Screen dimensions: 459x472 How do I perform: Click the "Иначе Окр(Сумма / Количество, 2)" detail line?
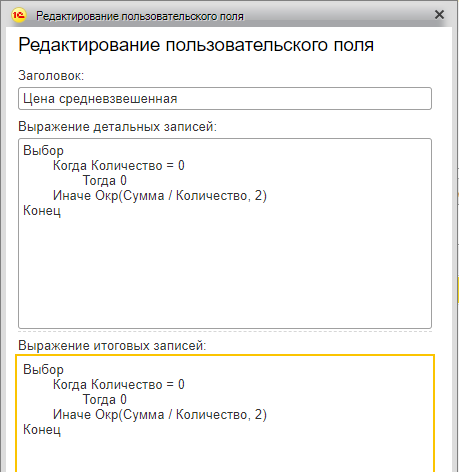point(160,196)
